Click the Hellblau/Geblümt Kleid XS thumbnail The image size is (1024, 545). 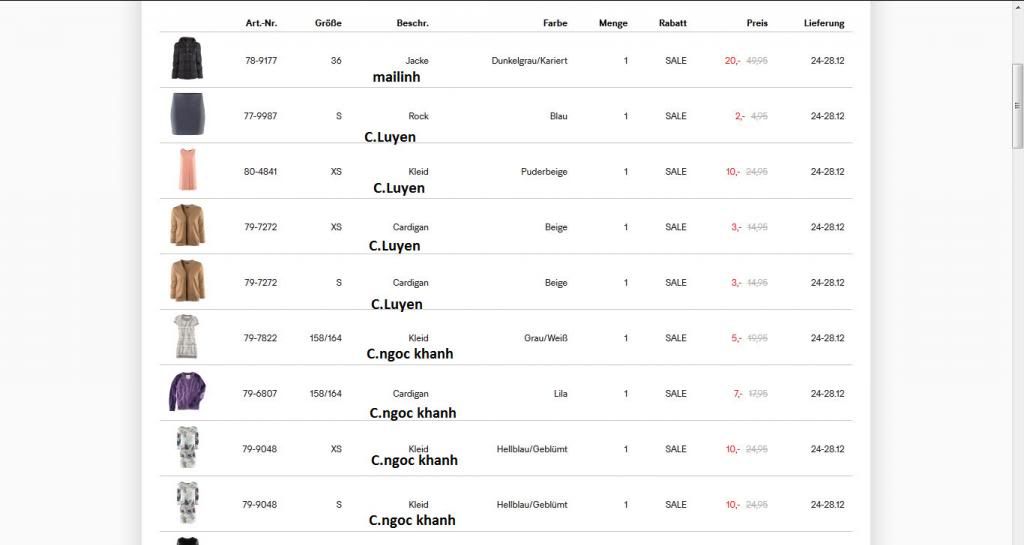pyautogui.click(x=187, y=448)
